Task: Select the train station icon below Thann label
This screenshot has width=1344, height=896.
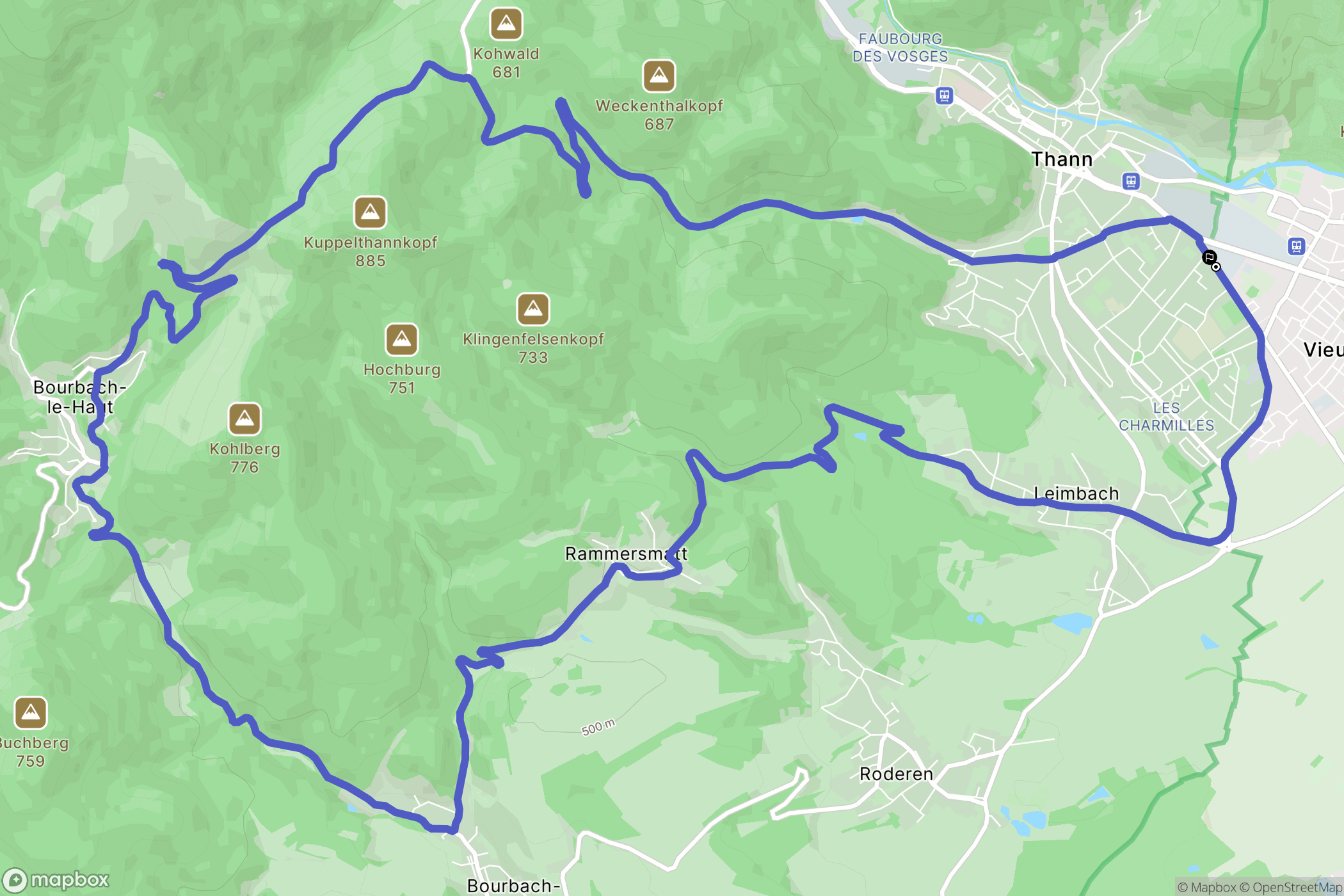Action: pyautogui.click(x=1131, y=182)
